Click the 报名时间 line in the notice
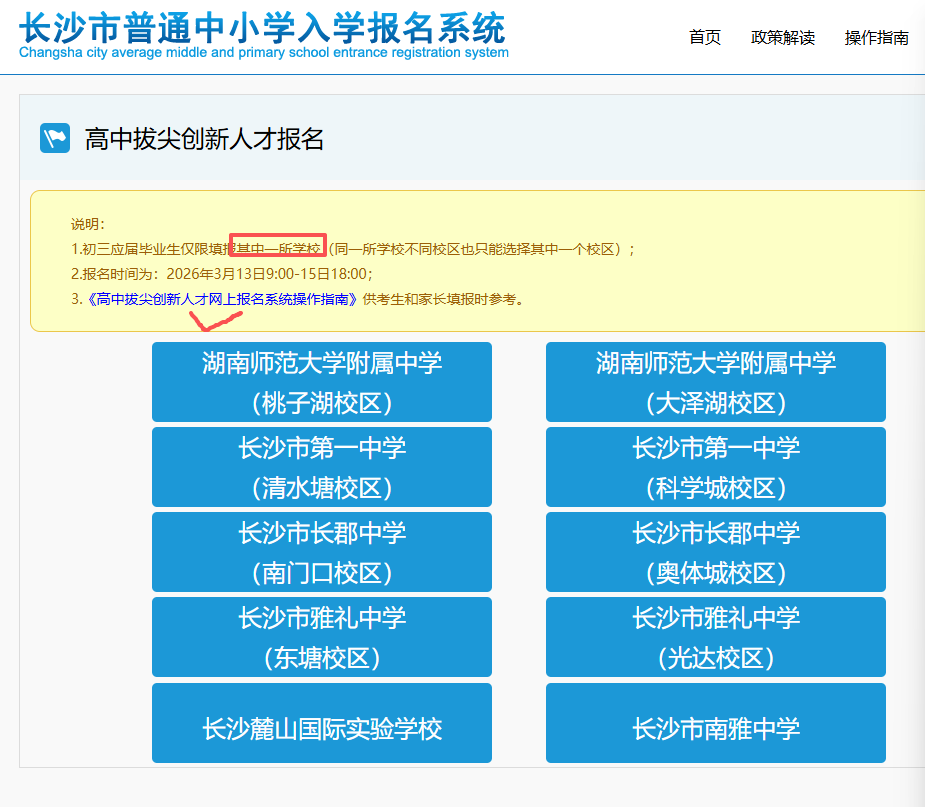925x807 pixels. (221, 274)
